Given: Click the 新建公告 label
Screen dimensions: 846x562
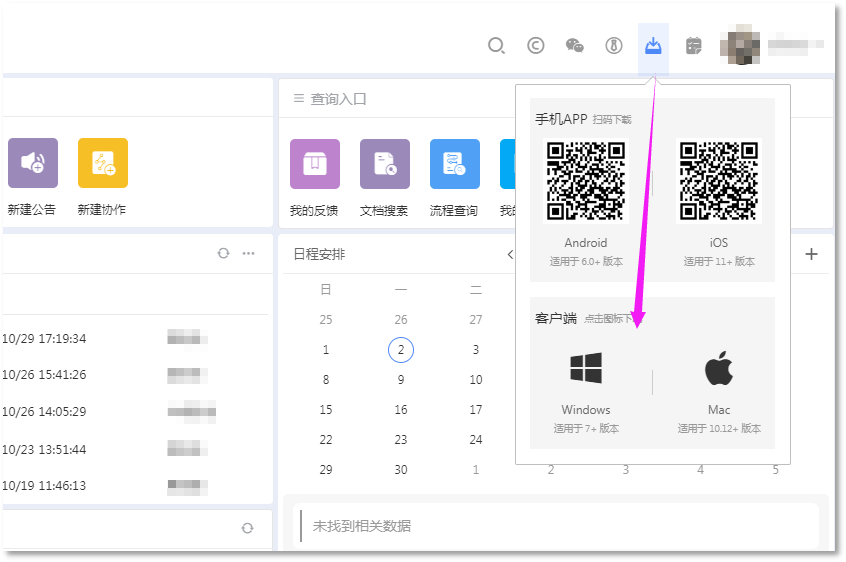Looking at the screenshot, I should point(32,210).
